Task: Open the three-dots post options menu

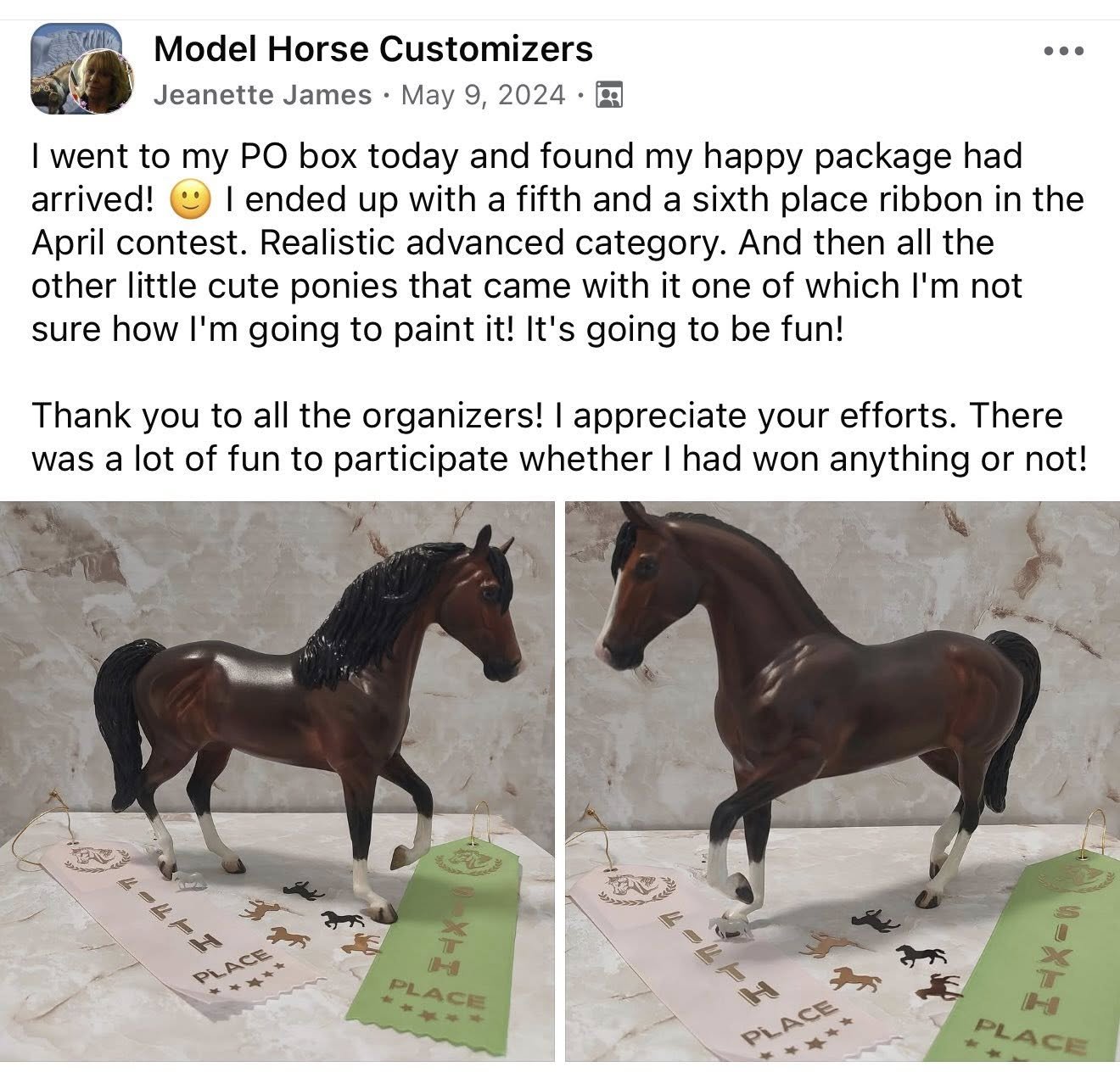Action: [1063, 52]
